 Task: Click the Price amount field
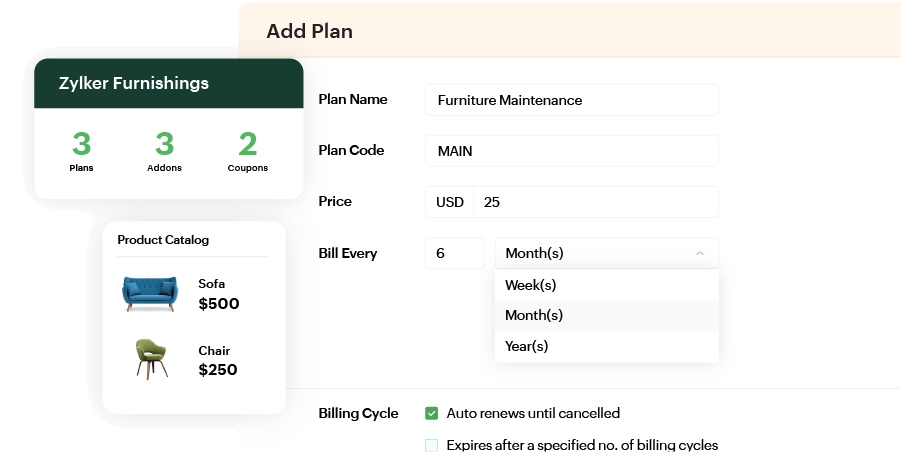pyautogui.click(x=595, y=202)
